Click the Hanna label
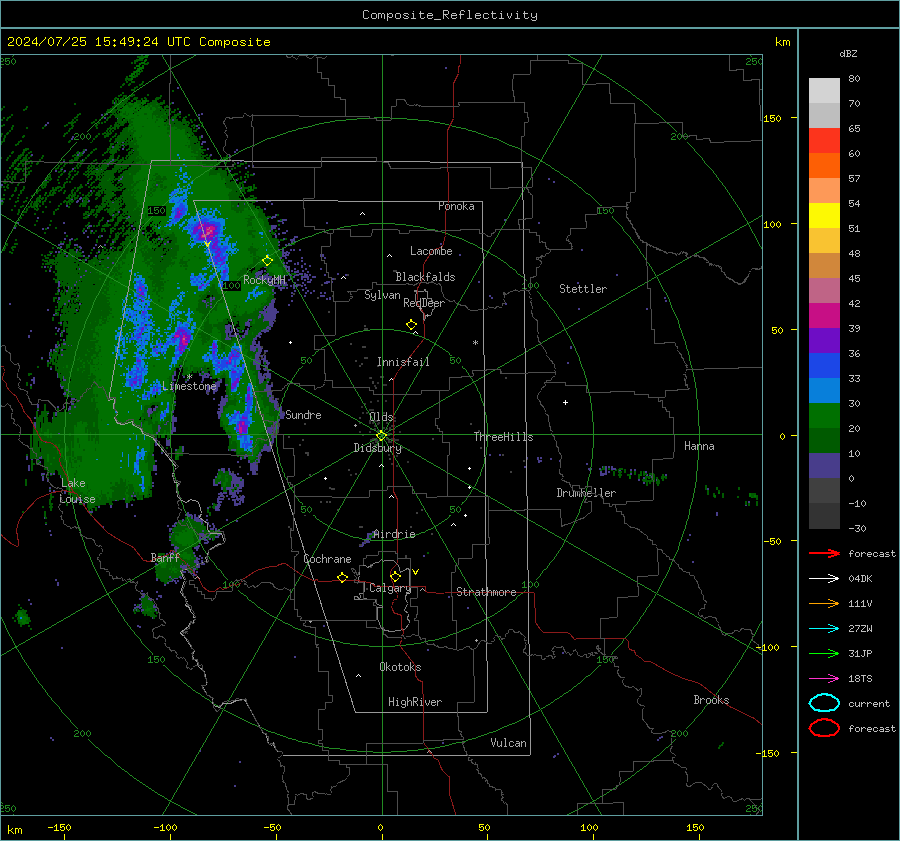Viewport: 900px width, 841px height. 699,446
